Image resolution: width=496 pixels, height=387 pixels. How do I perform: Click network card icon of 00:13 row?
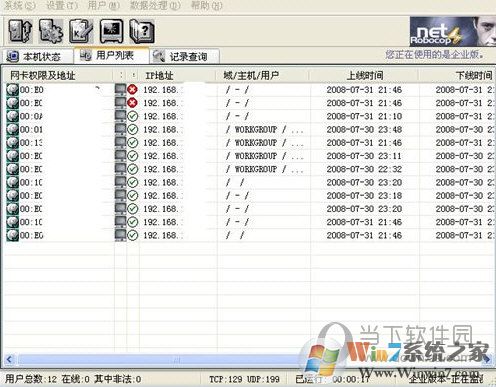pyautogui.click(x=13, y=143)
